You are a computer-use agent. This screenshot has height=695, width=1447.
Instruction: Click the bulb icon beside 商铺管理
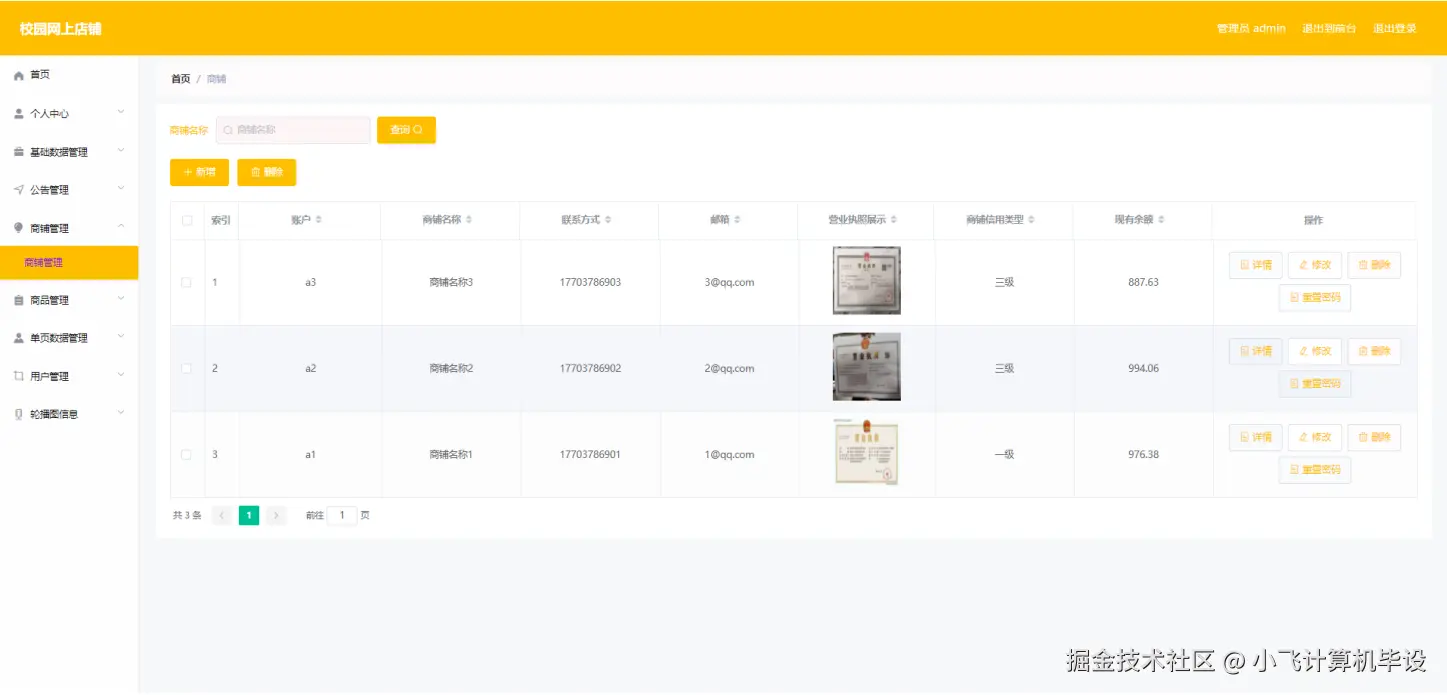[x=19, y=228]
